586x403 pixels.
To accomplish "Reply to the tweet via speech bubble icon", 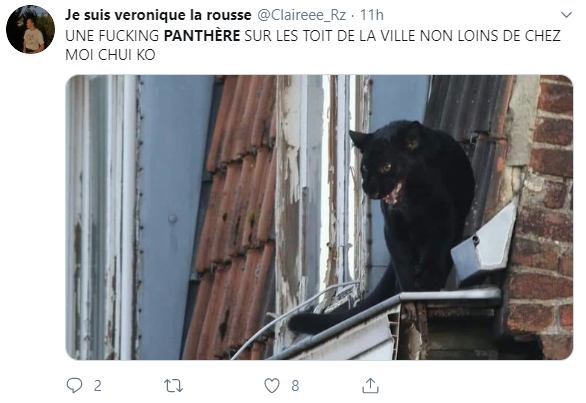I will click(74, 385).
